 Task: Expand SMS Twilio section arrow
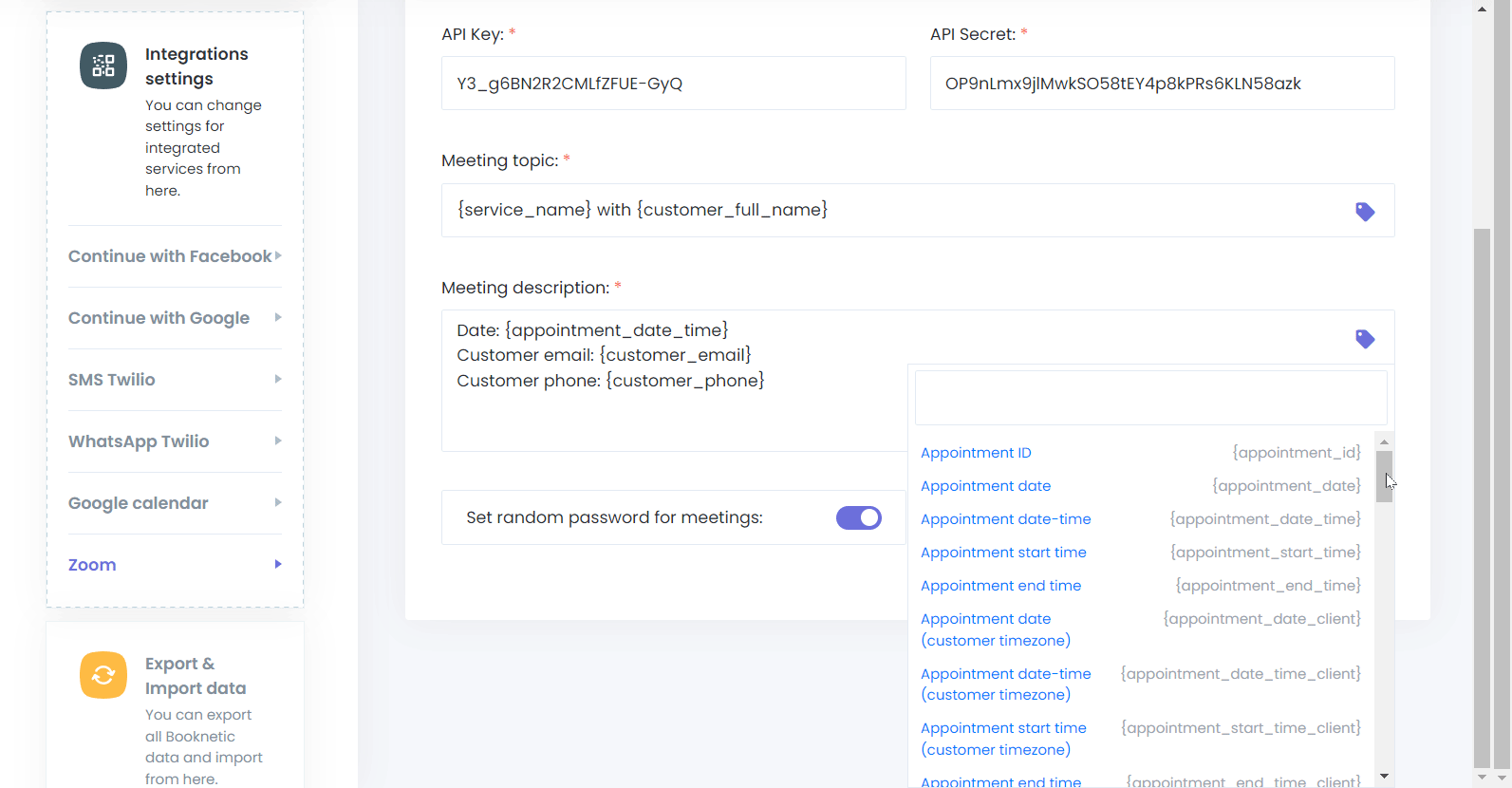[x=278, y=380]
